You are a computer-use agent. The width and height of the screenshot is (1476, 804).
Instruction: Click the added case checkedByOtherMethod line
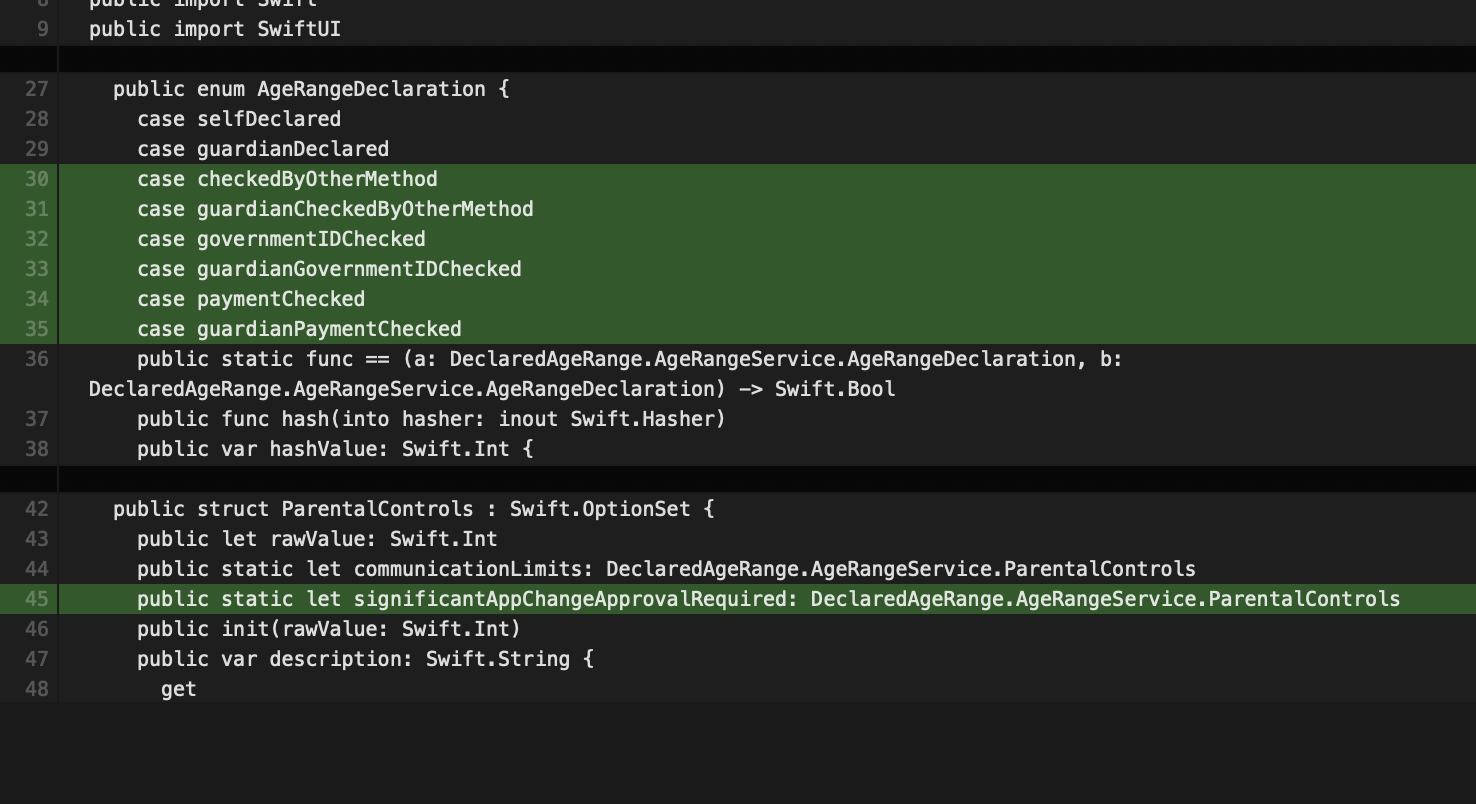point(287,179)
